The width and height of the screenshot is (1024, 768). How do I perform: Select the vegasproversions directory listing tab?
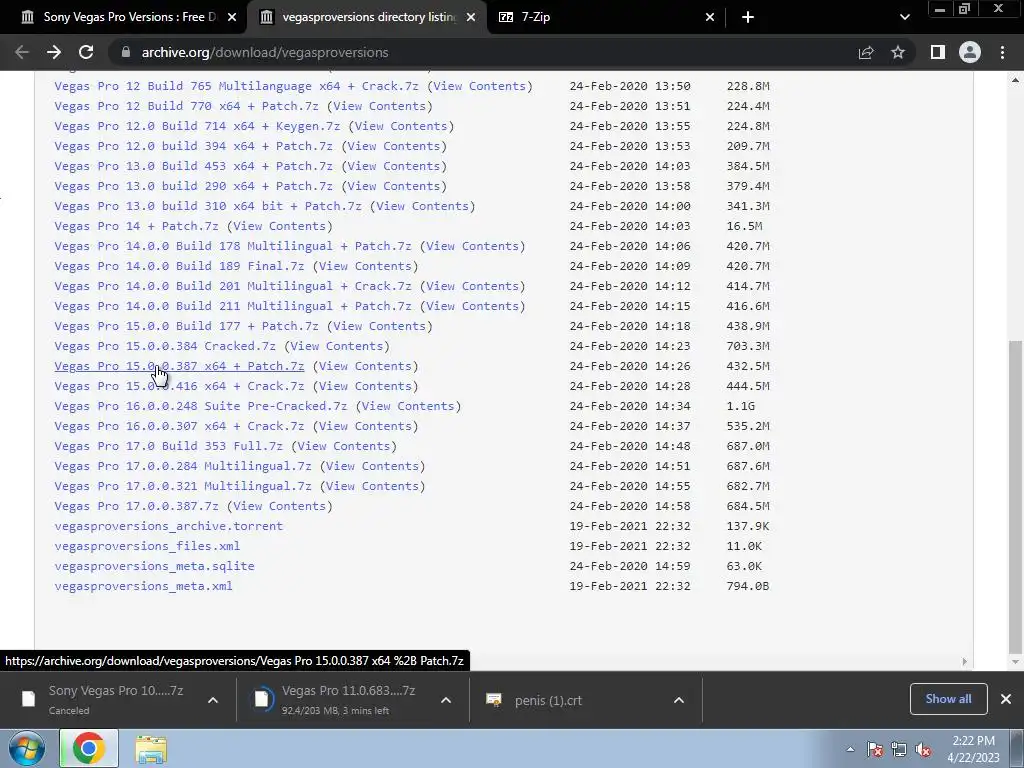(x=367, y=17)
